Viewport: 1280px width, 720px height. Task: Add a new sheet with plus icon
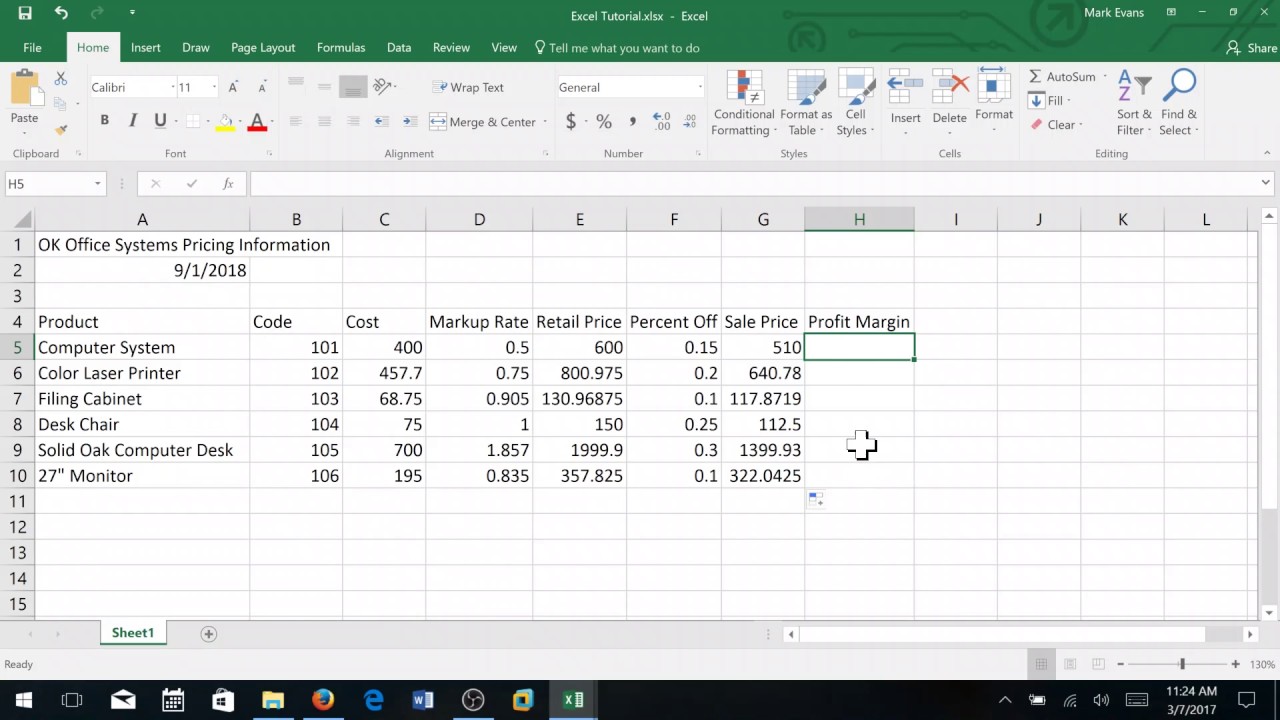(209, 634)
